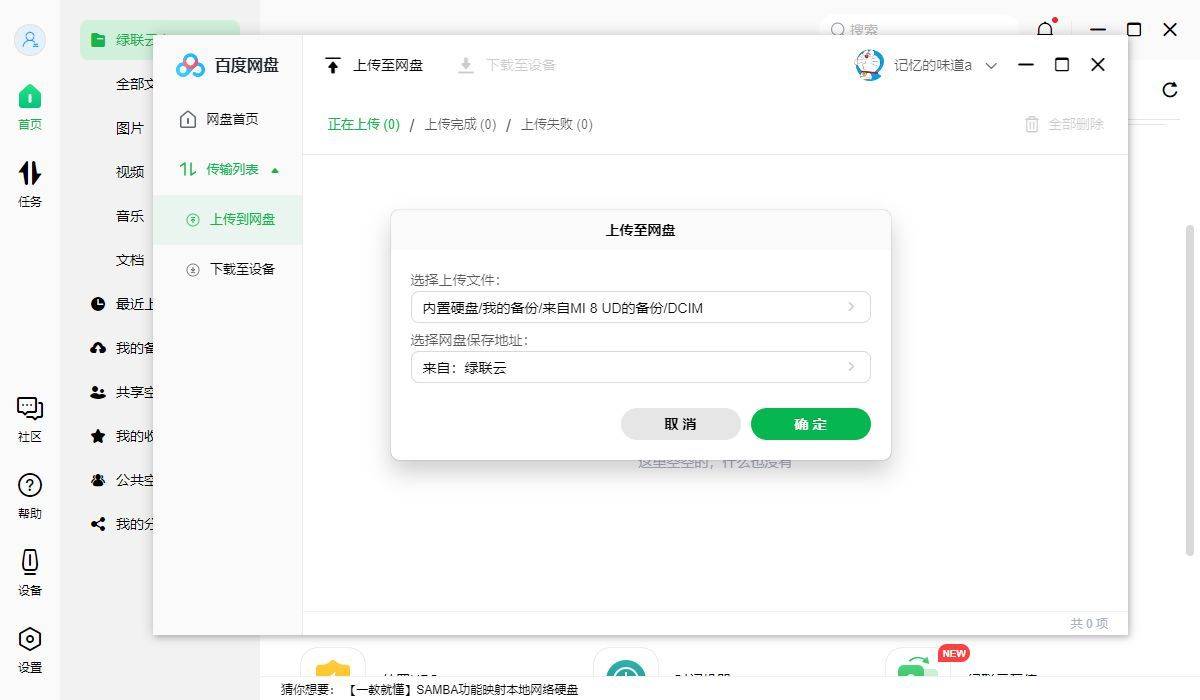
Task: Click the refresh icon in background window
Action: [1170, 90]
